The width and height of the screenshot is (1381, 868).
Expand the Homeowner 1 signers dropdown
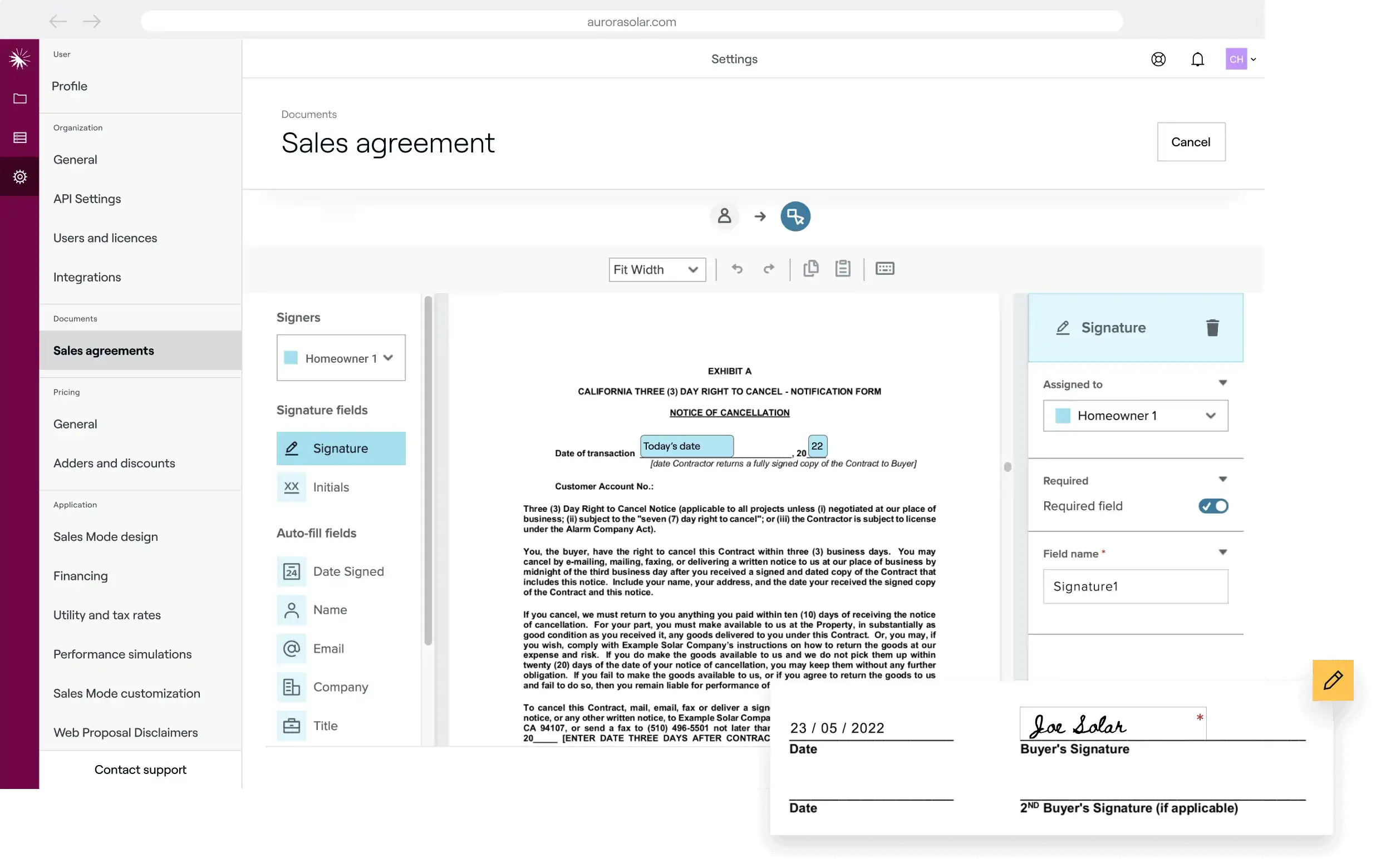(x=341, y=358)
